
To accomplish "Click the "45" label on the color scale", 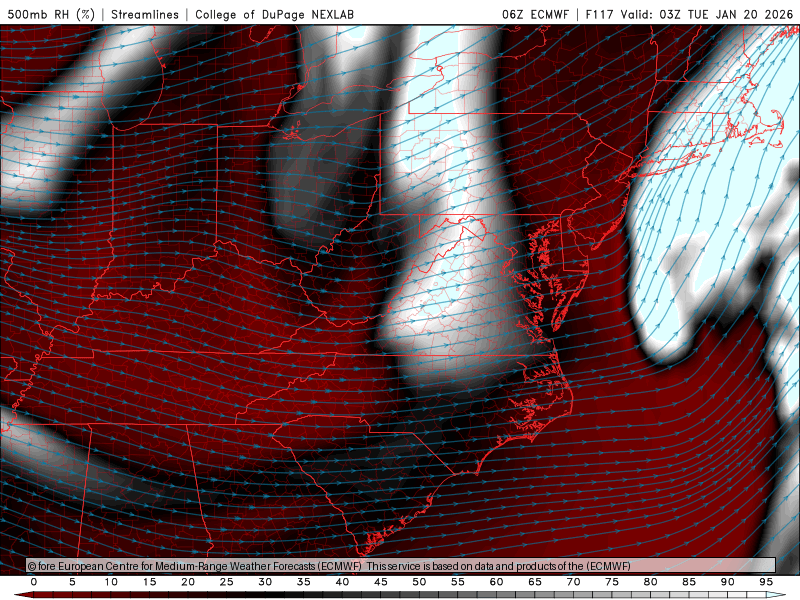I will (381, 582).
